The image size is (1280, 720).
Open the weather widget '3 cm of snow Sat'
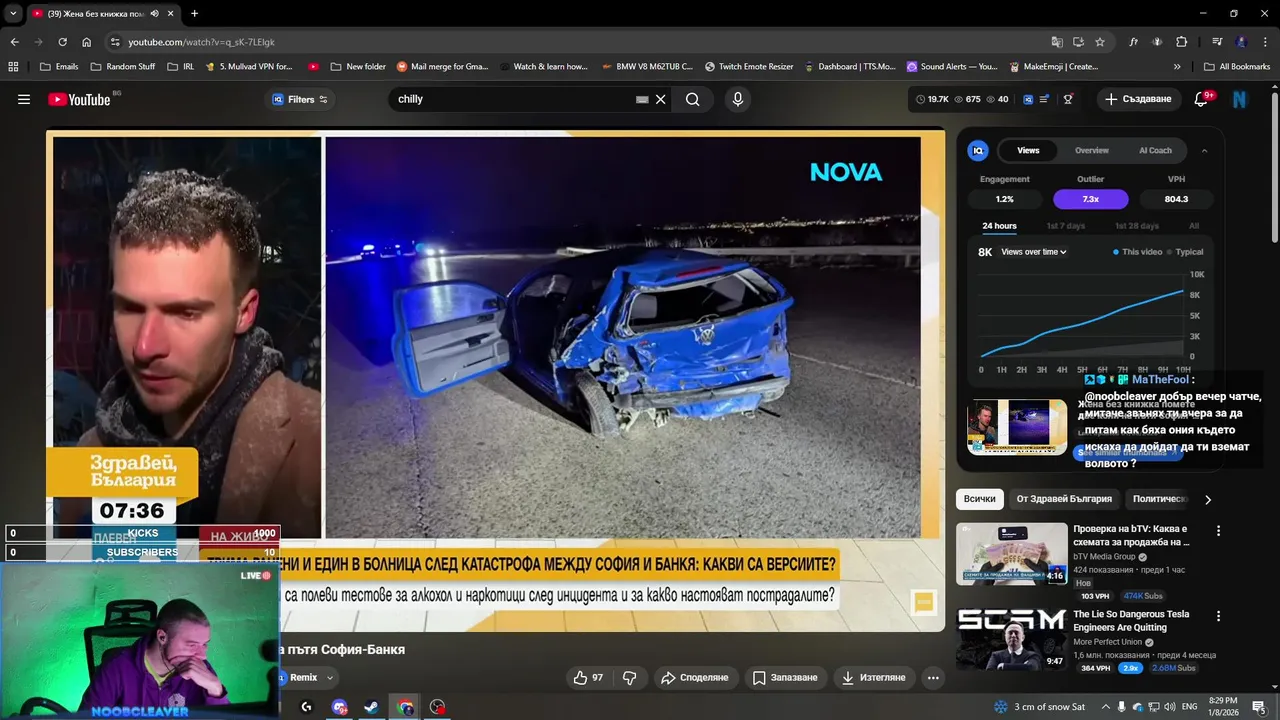[1040, 707]
